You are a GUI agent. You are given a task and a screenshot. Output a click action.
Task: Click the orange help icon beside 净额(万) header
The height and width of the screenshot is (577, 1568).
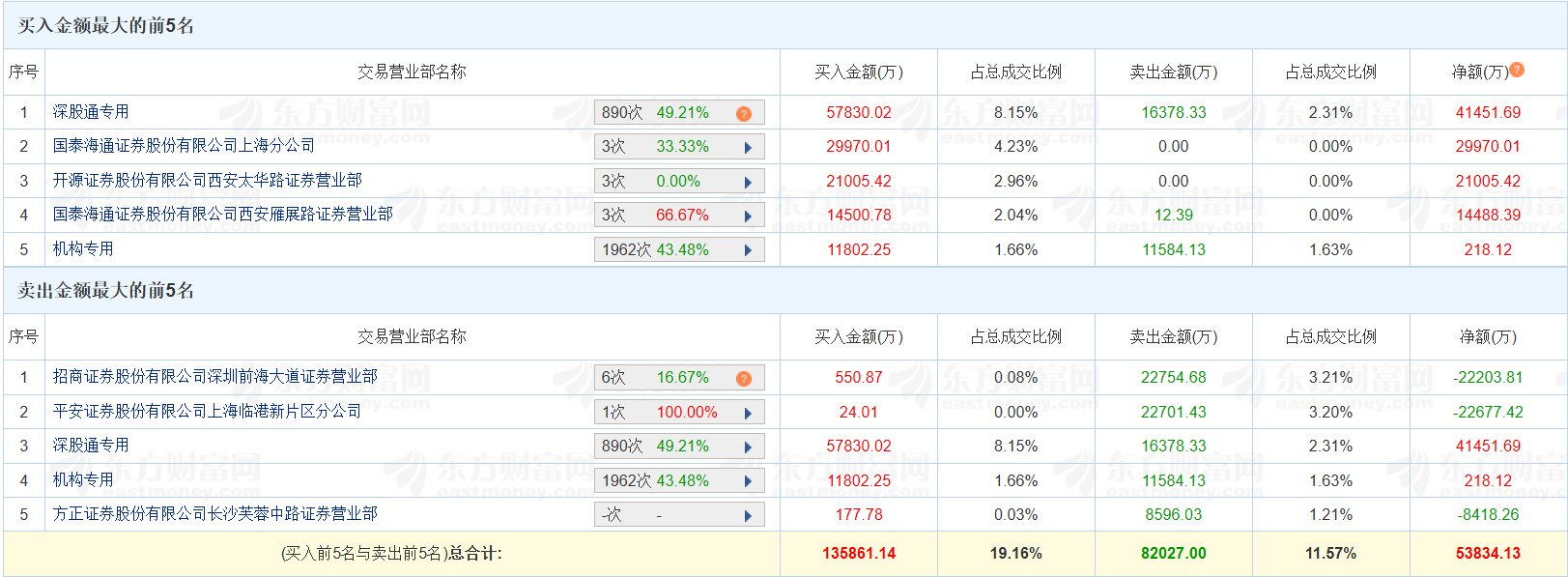pos(1517,70)
